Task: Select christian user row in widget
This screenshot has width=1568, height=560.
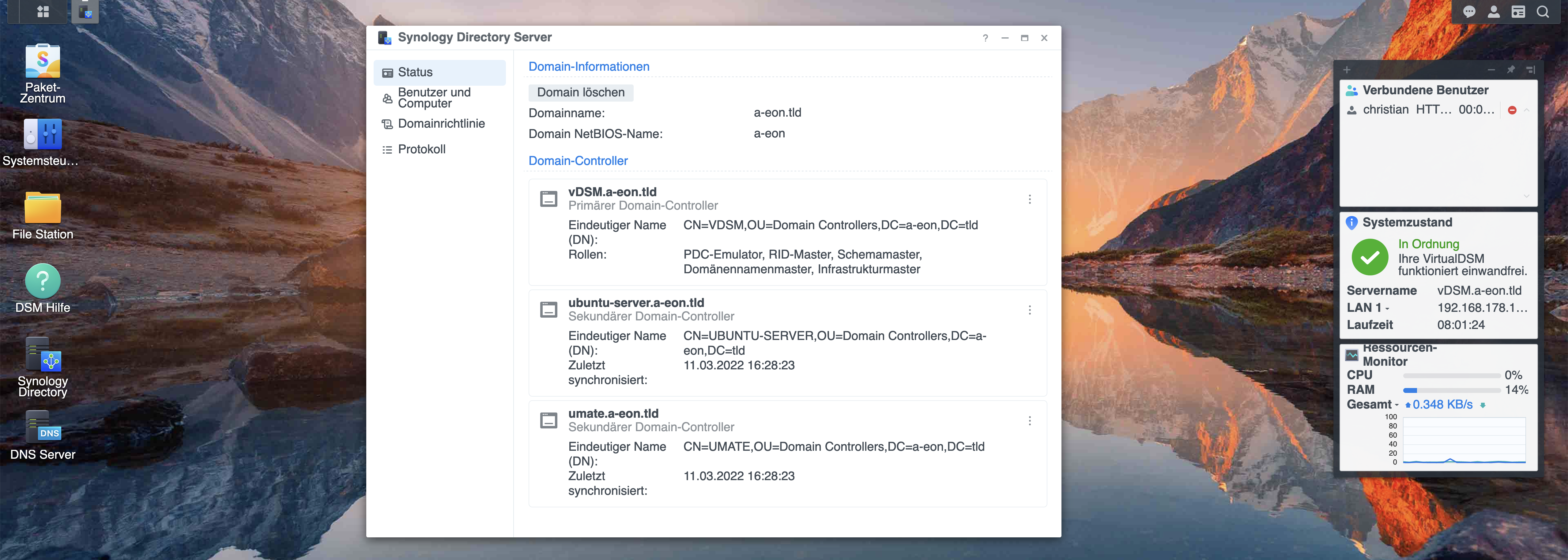Action: [1430, 110]
